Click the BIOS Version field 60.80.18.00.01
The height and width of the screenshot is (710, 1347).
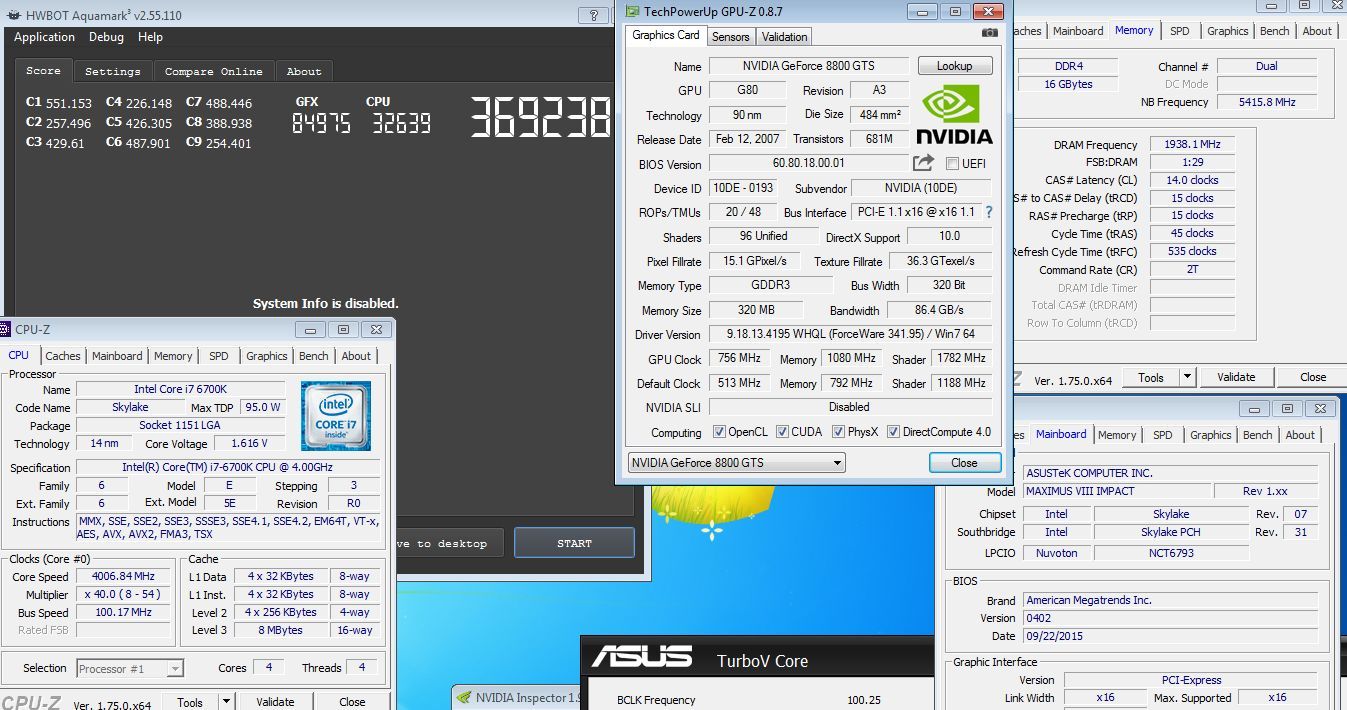coord(809,163)
